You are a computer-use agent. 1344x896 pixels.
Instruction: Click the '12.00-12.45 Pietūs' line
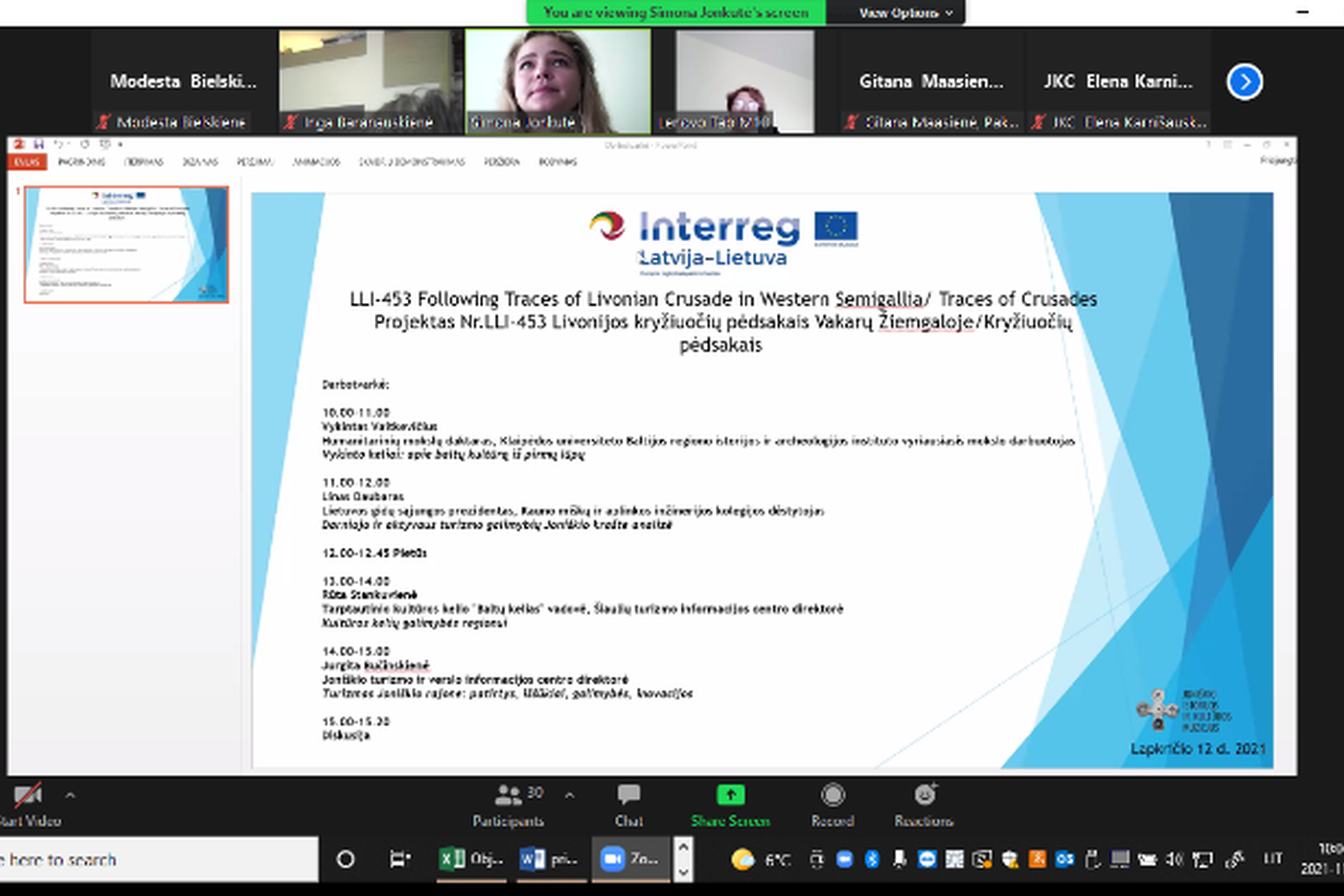tap(374, 553)
